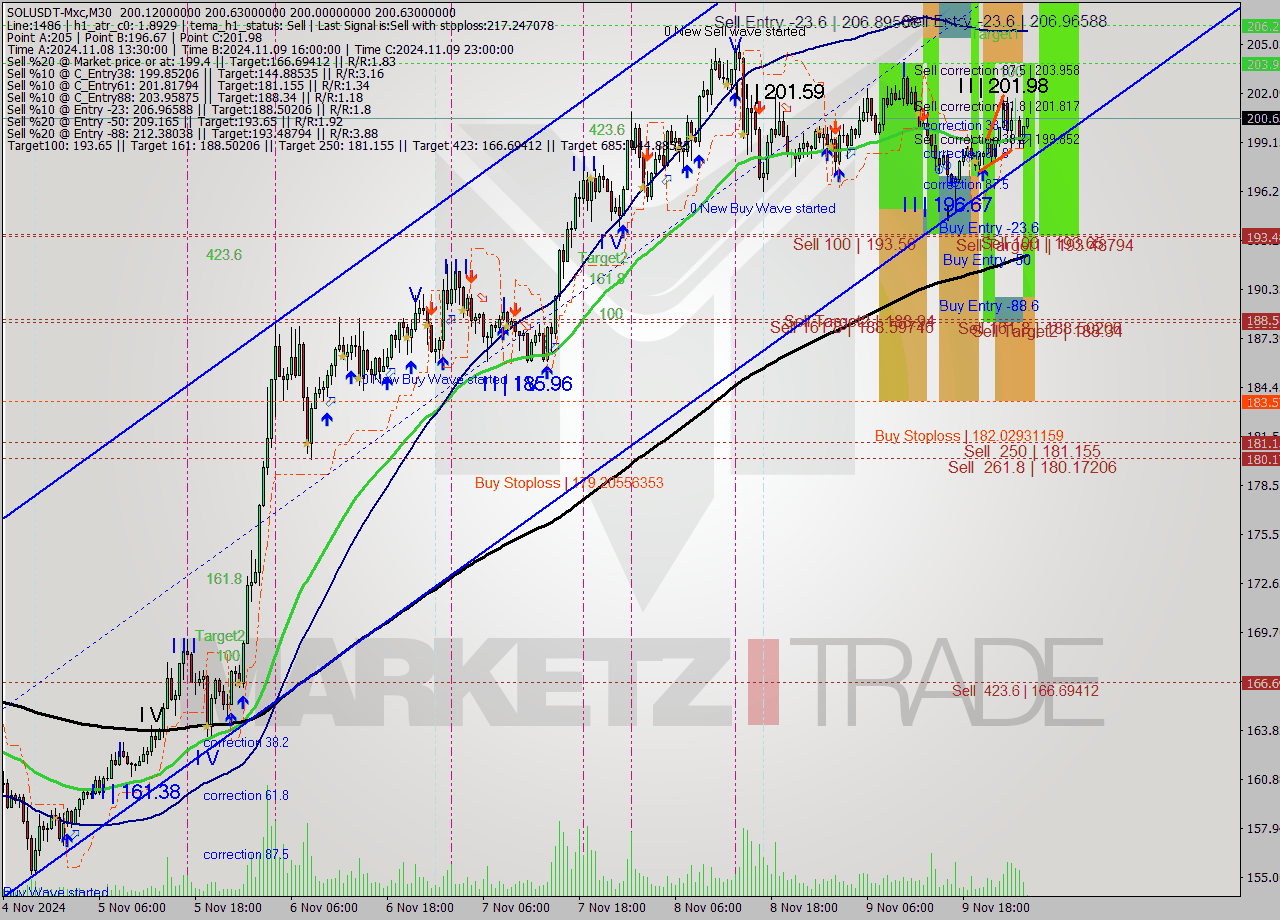This screenshot has width=1280, height=920.
Task: Click the wave label '185.96'
Action: 541,383
